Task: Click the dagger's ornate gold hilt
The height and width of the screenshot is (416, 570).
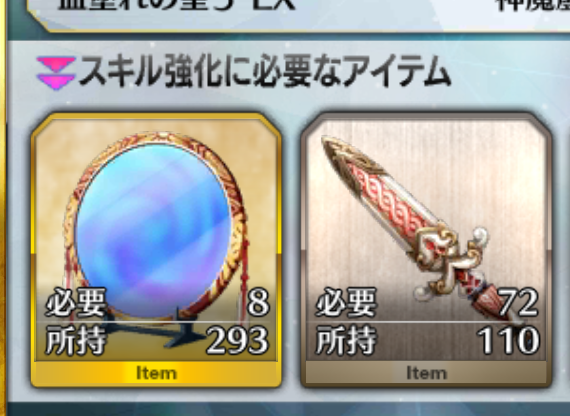Action: tap(449, 255)
